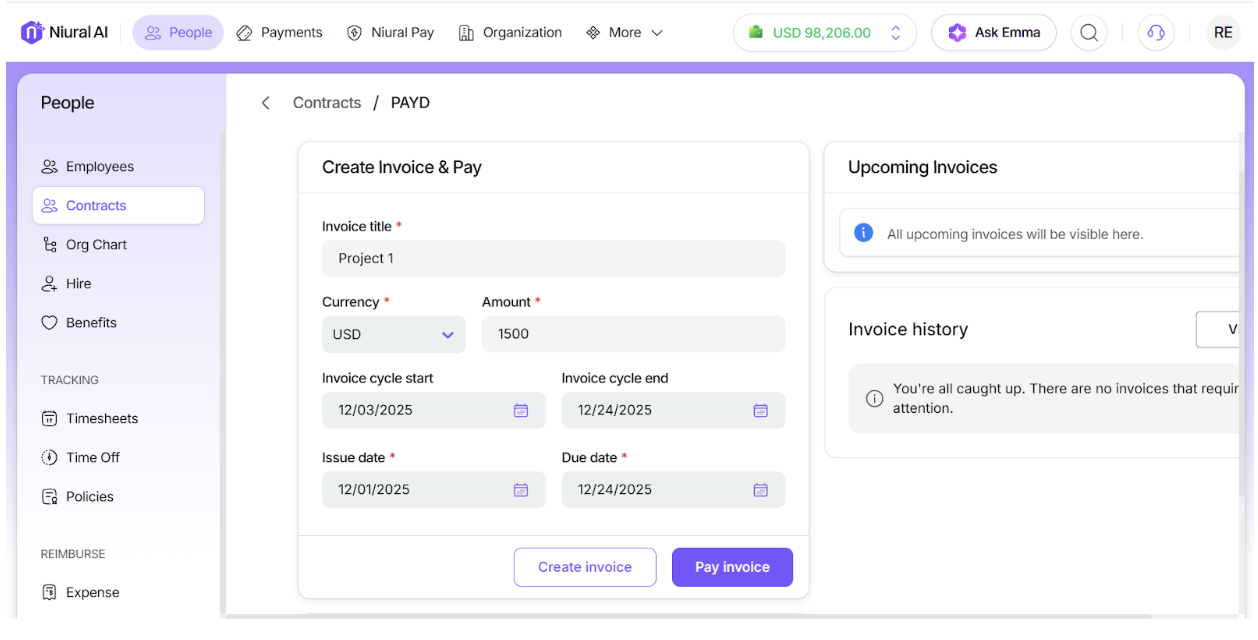This screenshot has height=640, width=1258.
Task: Open calendar icon for Due date
Action: (x=760, y=490)
